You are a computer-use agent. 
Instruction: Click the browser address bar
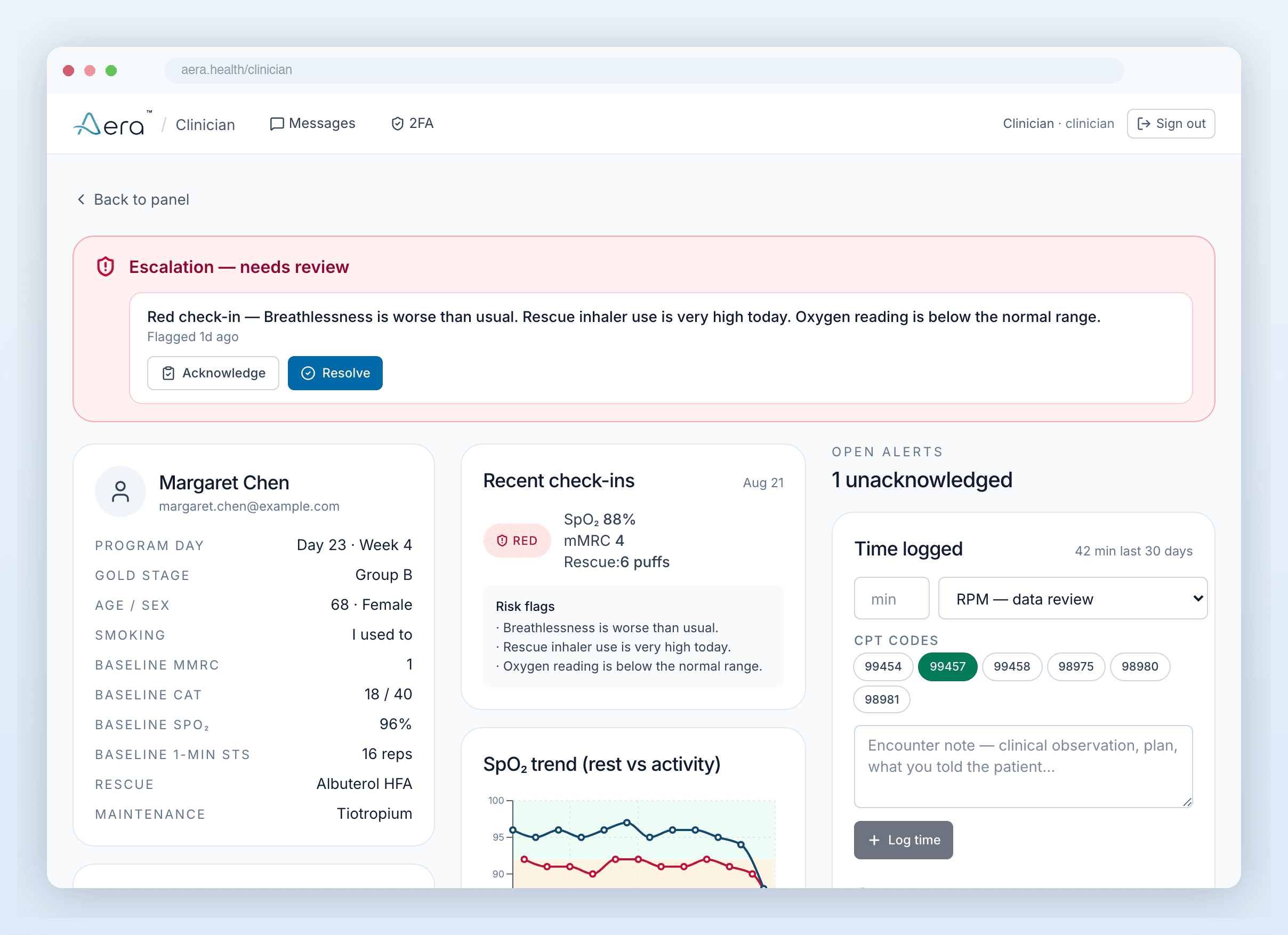[644, 70]
